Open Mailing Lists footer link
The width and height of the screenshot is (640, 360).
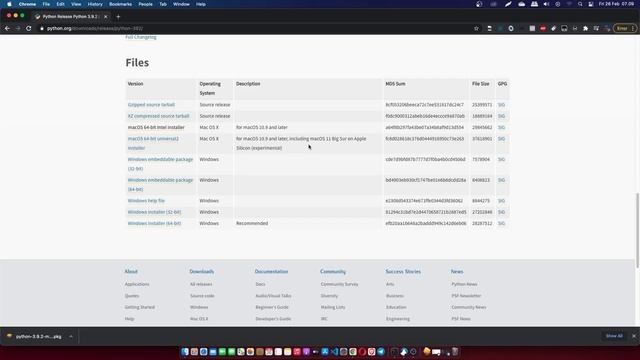(333, 307)
